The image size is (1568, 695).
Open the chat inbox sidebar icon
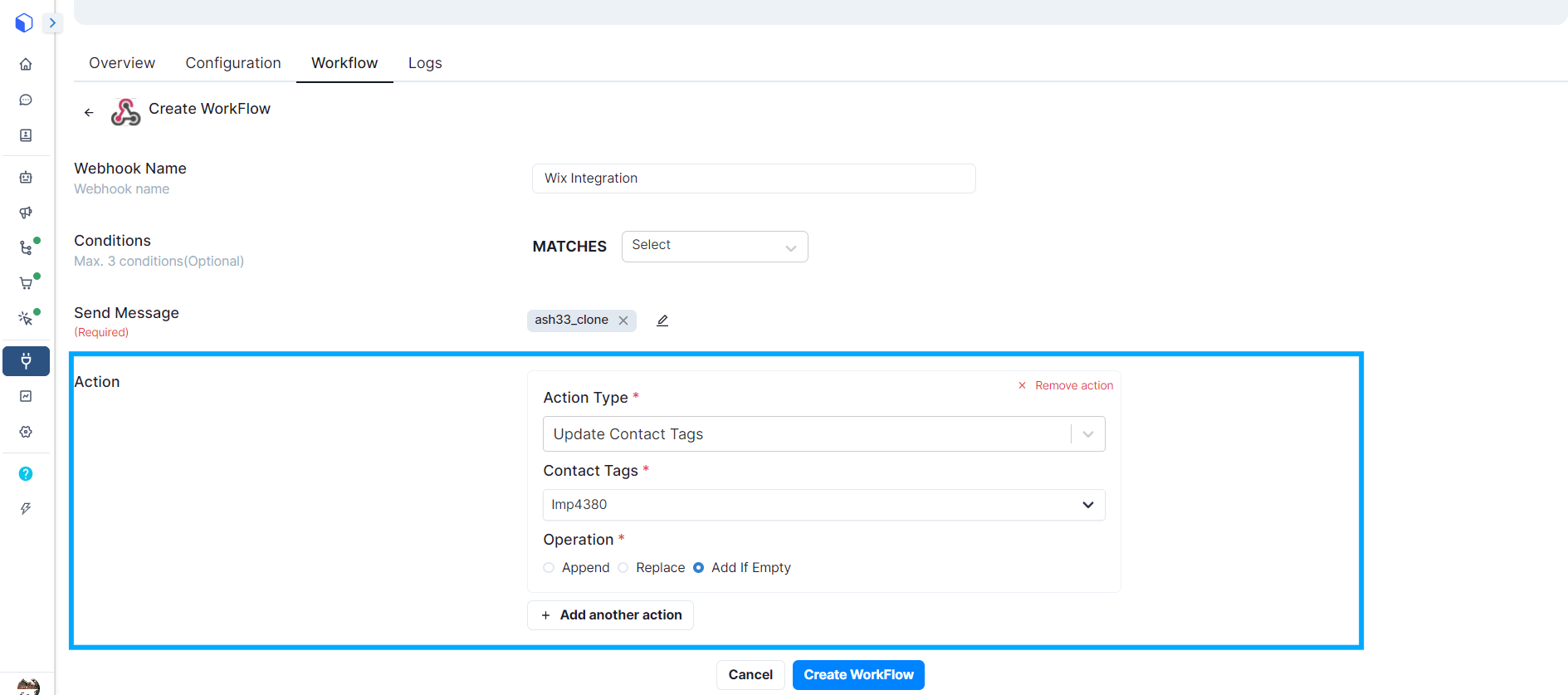point(26,100)
